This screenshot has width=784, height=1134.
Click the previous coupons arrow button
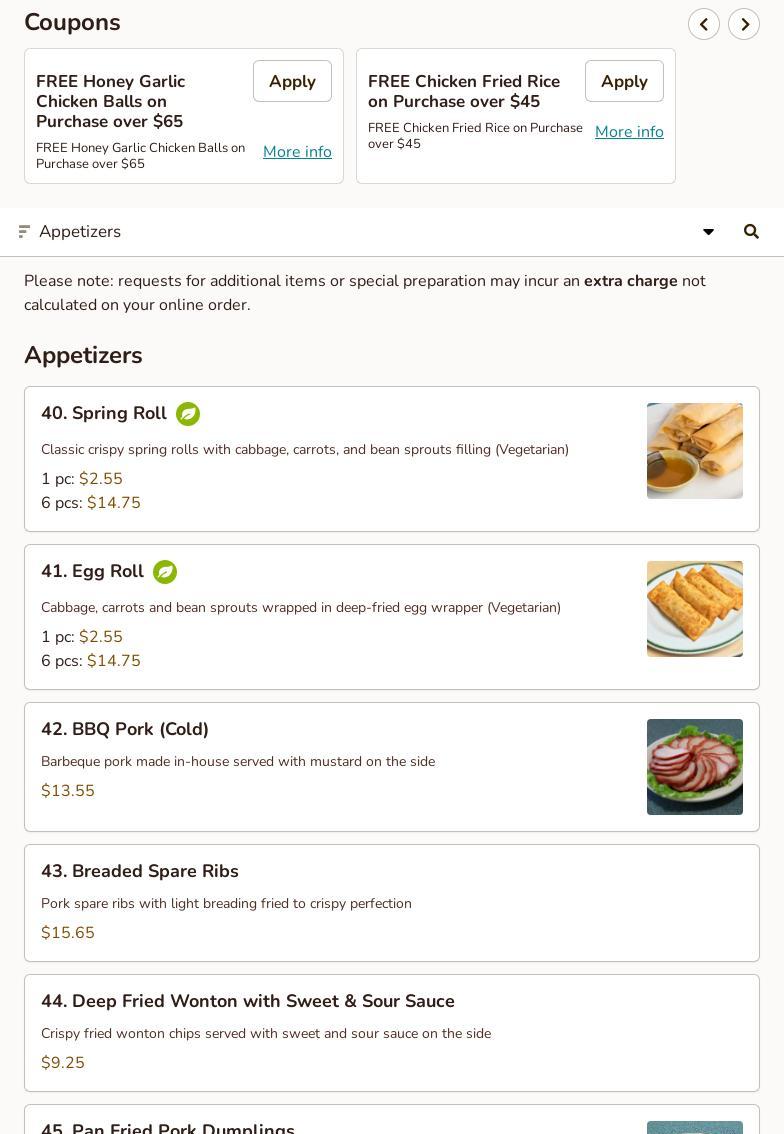(x=703, y=24)
